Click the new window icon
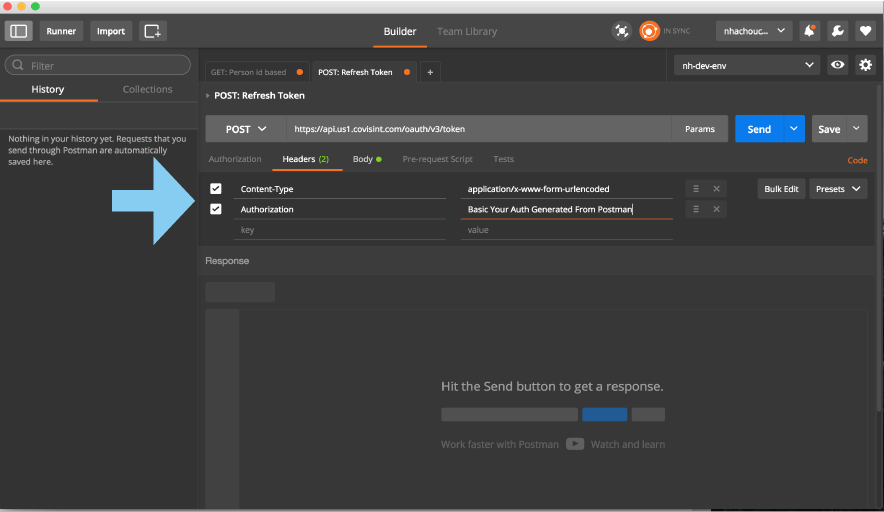Screen dimensions: 884x512 point(152,31)
